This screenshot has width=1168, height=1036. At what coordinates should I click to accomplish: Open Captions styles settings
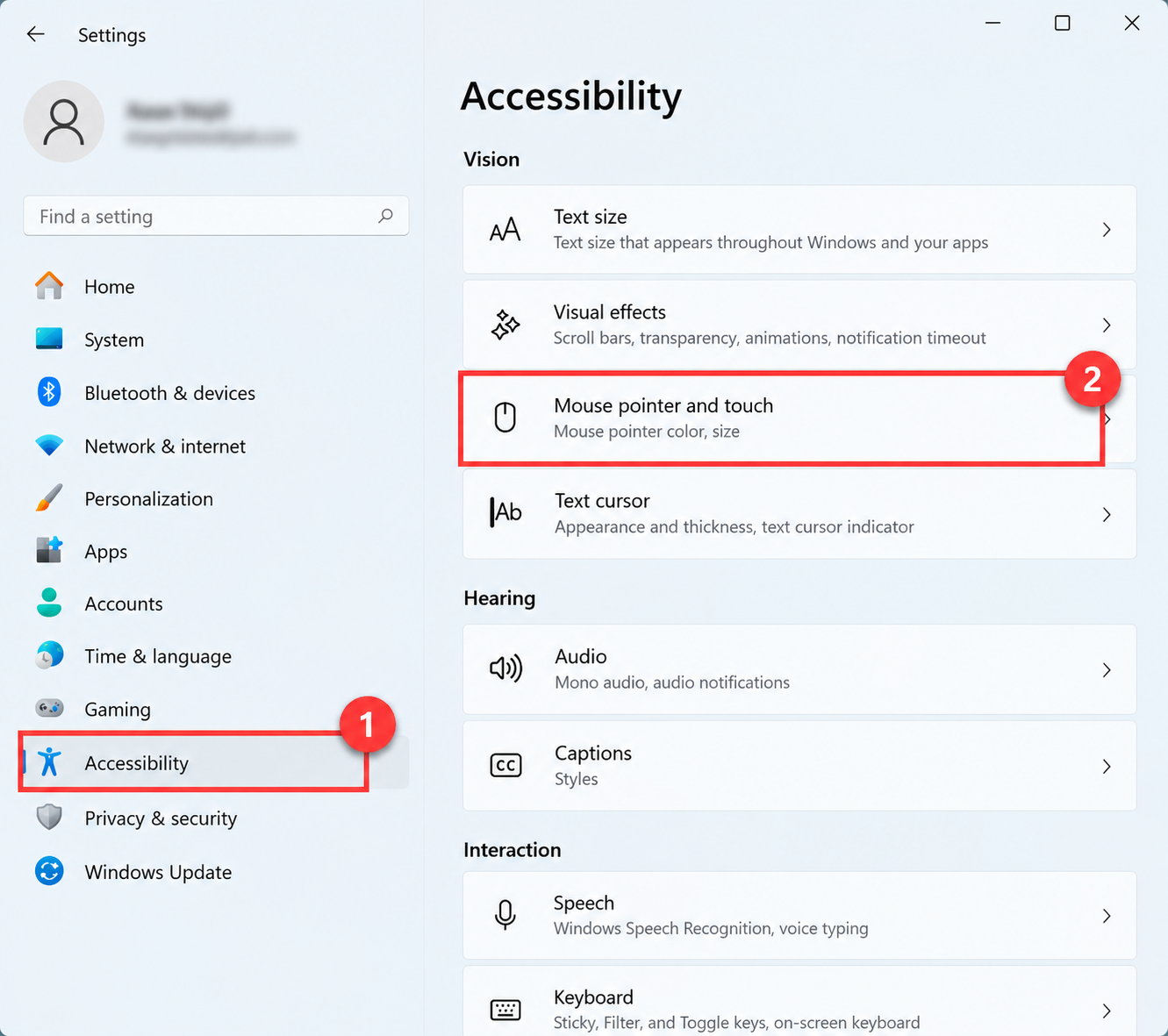[799, 766]
